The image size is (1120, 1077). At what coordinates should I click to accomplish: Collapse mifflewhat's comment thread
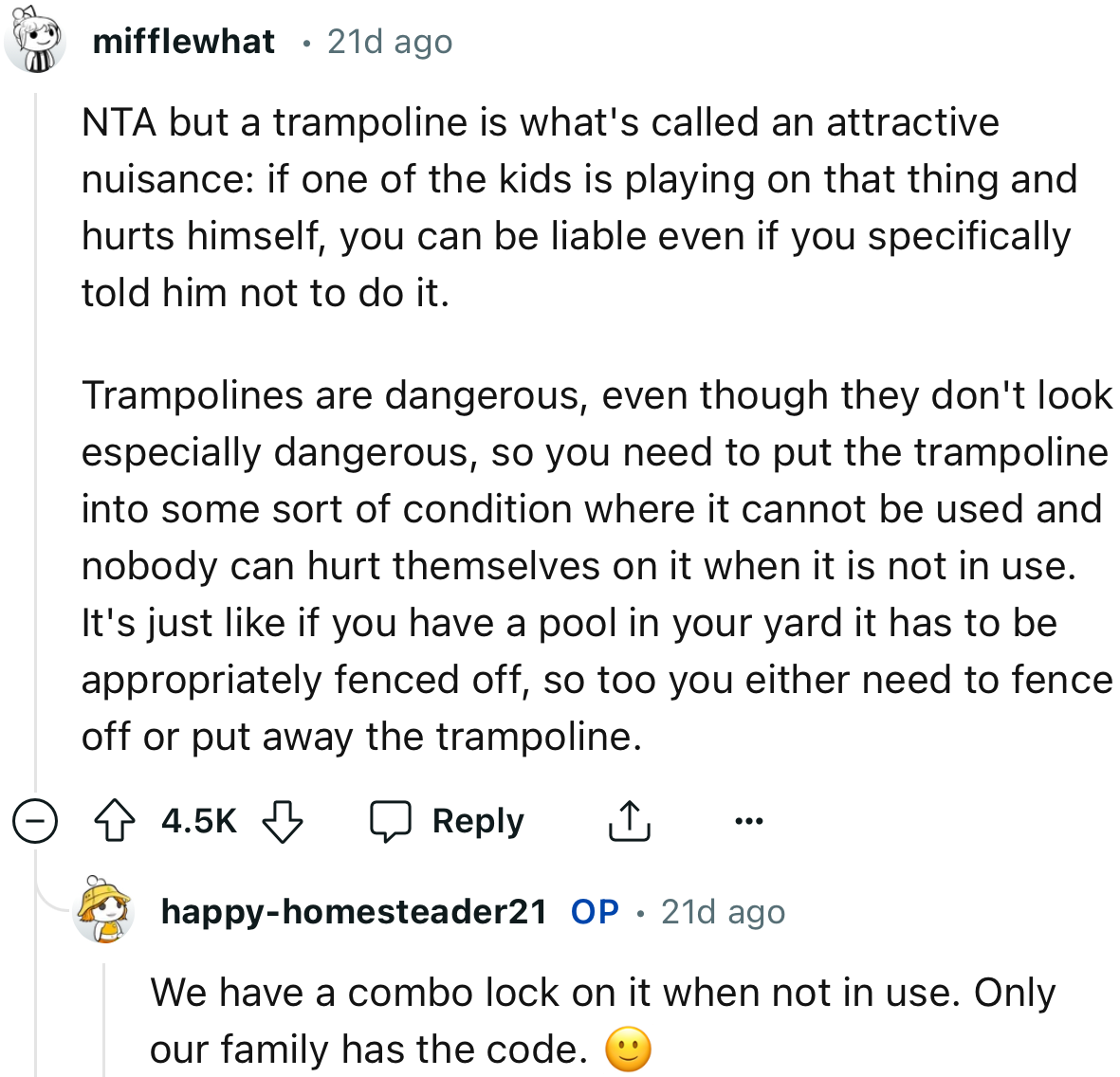[35, 821]
